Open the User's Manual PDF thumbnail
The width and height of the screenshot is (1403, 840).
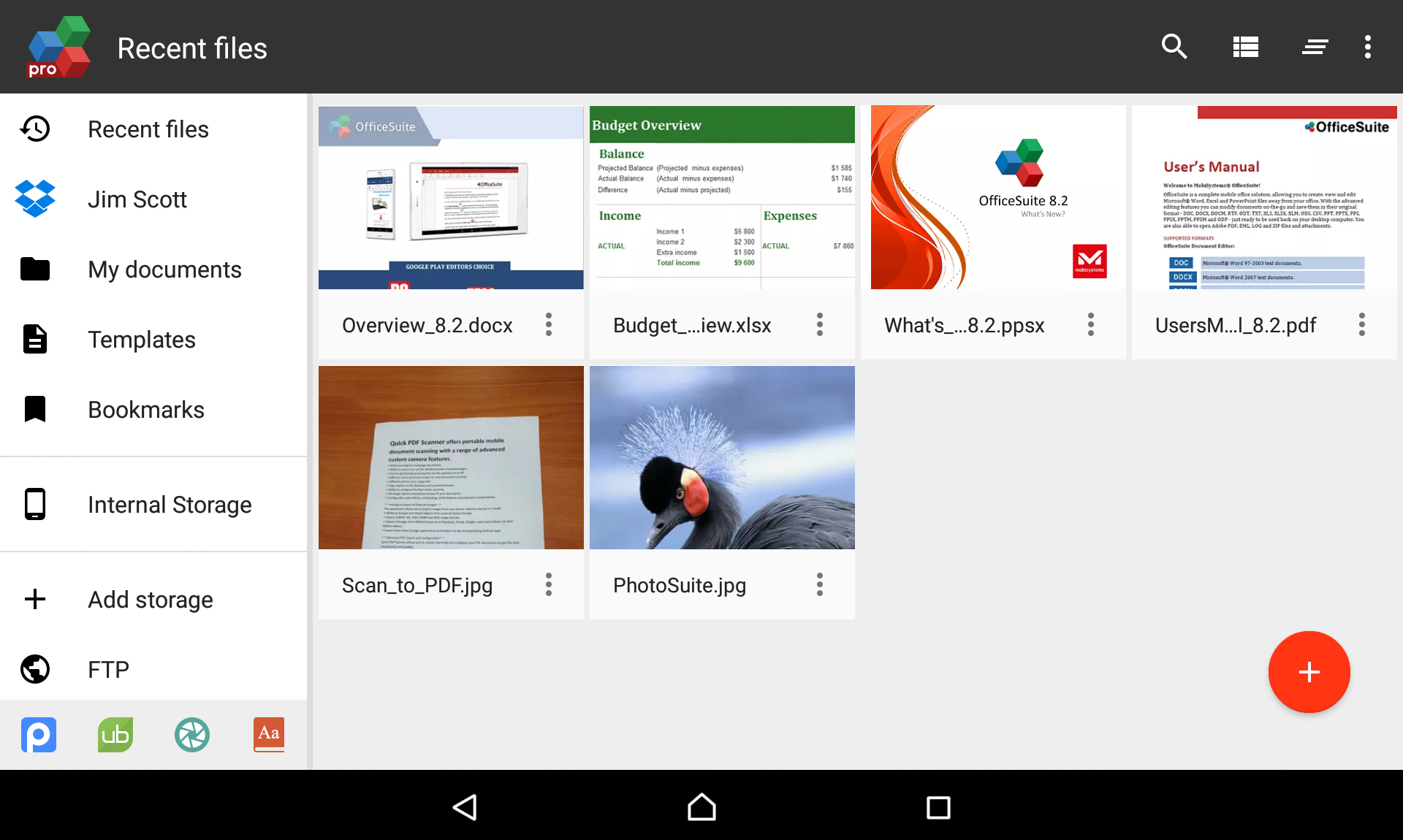pyautogui.click(x=1264, y=197)
